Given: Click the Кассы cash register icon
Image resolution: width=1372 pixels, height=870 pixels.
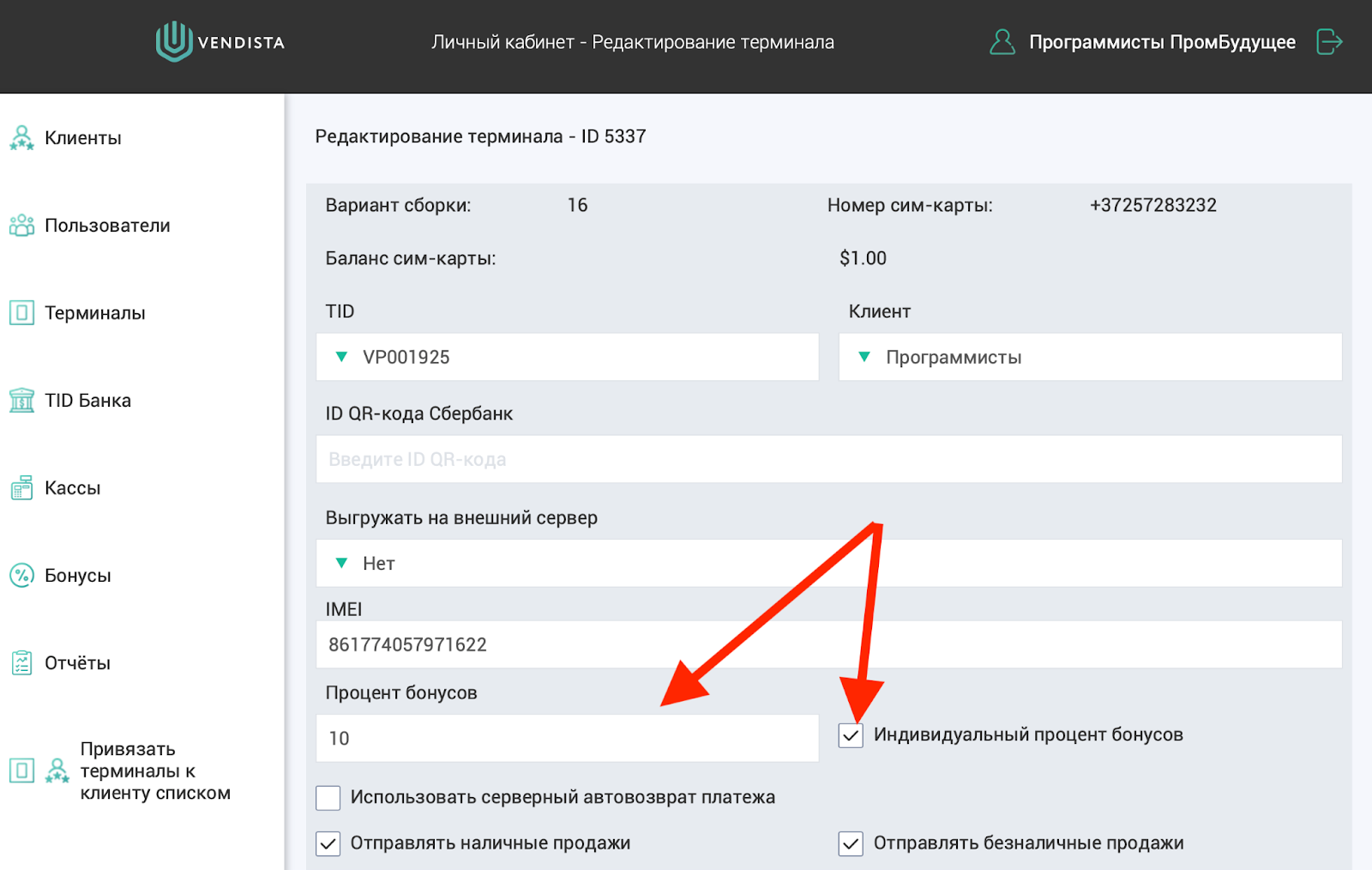Looking at the screenshot, I should pos(21,487).
